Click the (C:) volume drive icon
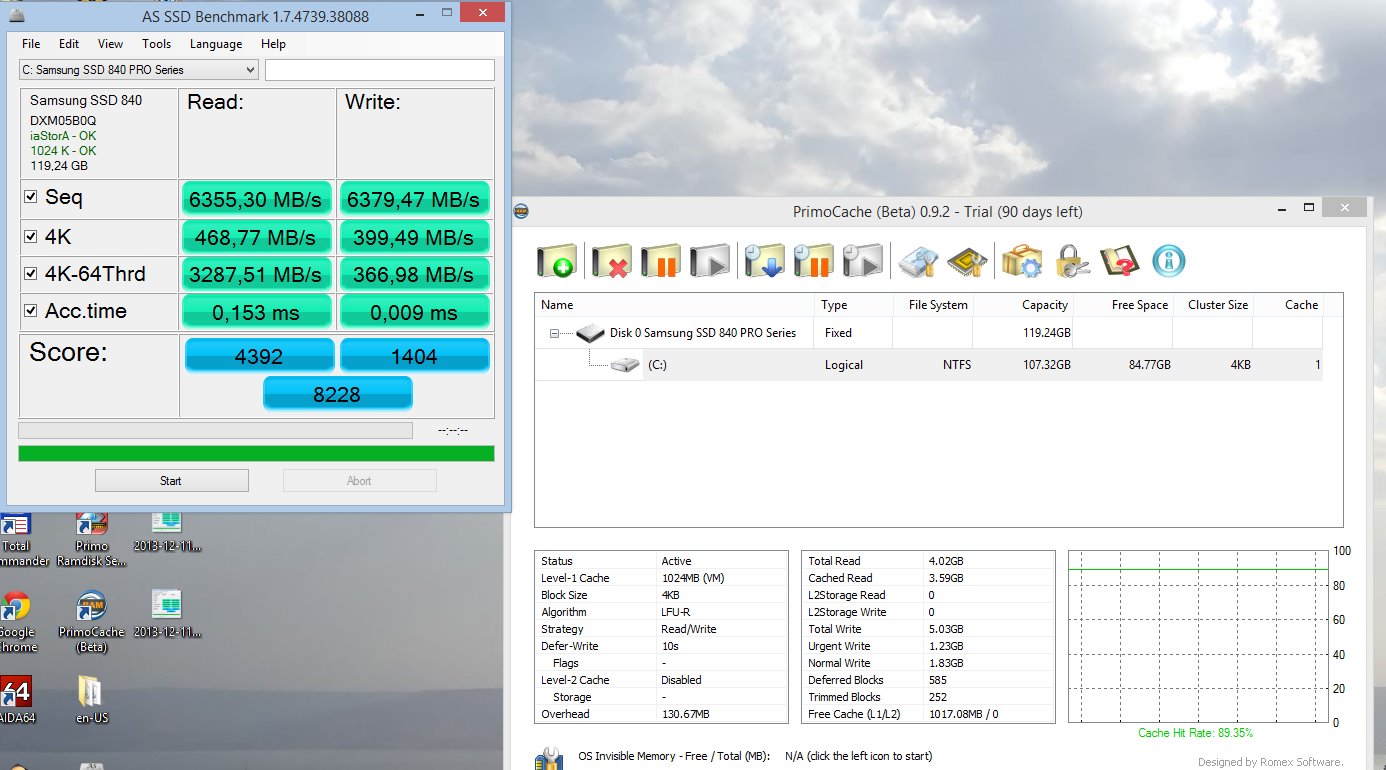The image size is (1386, 770). click(x=627, y=365)
